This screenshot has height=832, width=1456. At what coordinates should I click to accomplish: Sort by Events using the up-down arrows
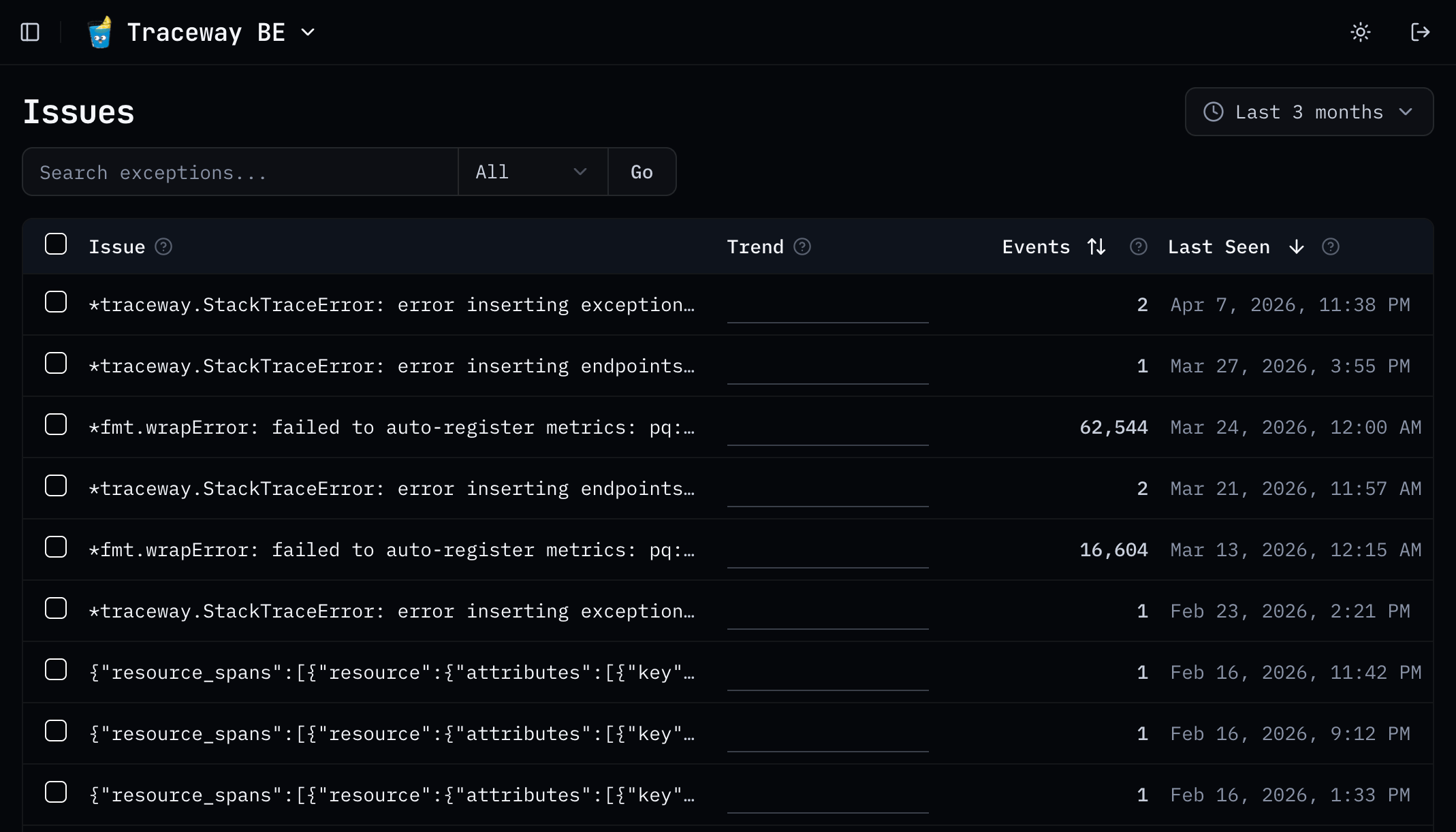(x=1096, y=246)
